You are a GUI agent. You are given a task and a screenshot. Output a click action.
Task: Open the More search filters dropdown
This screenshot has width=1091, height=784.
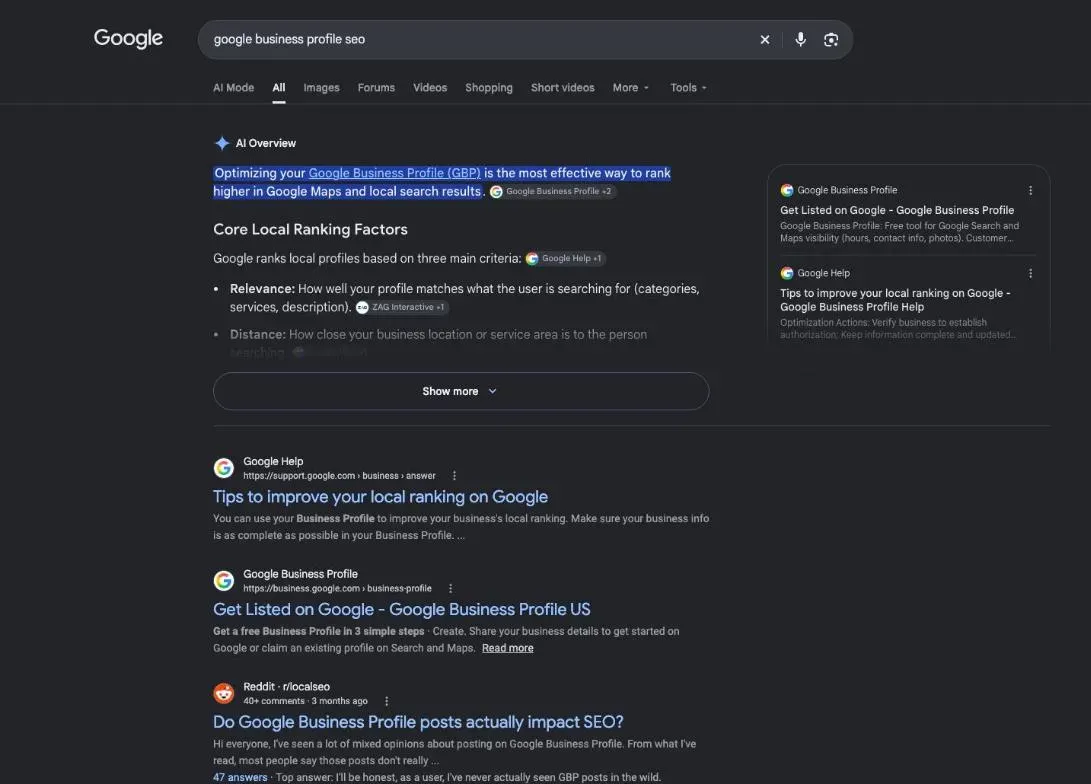(x=630, y=88)
